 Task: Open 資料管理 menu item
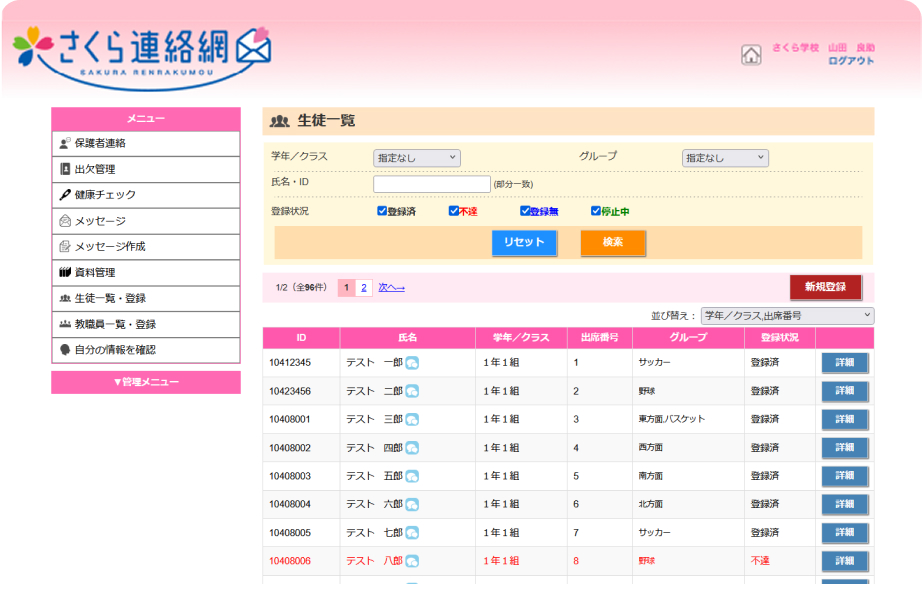(146, 273)
